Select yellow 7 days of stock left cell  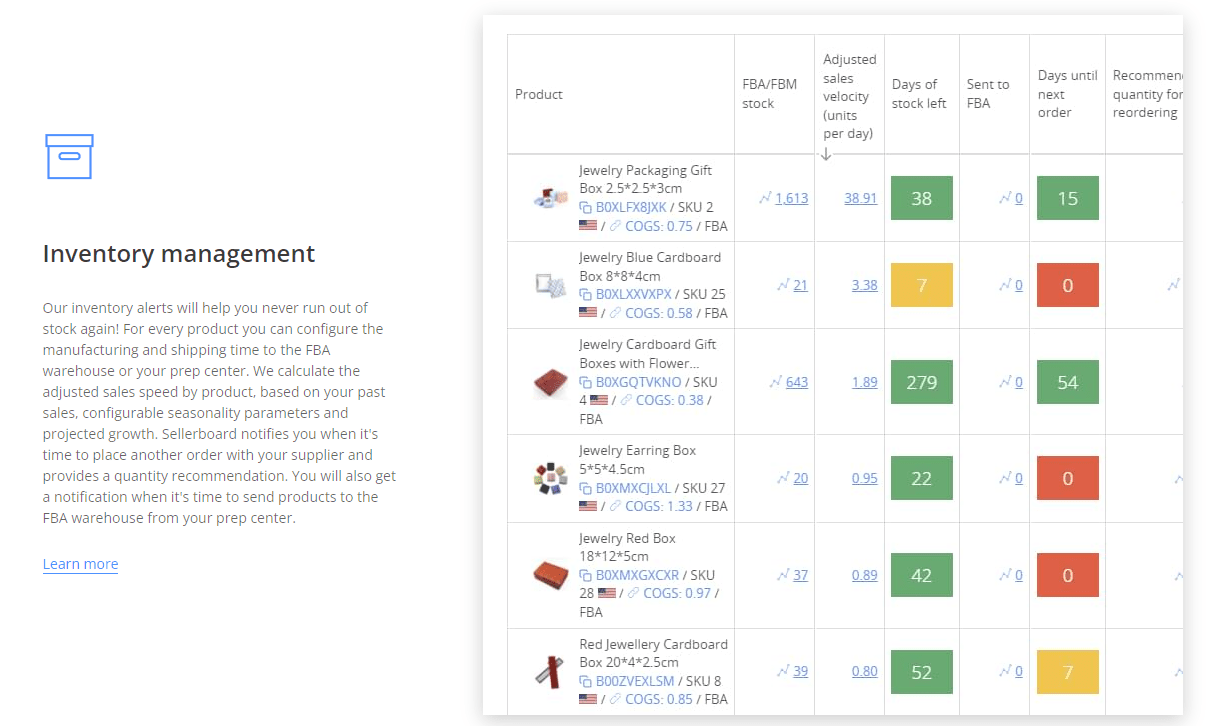click(921, 285)
